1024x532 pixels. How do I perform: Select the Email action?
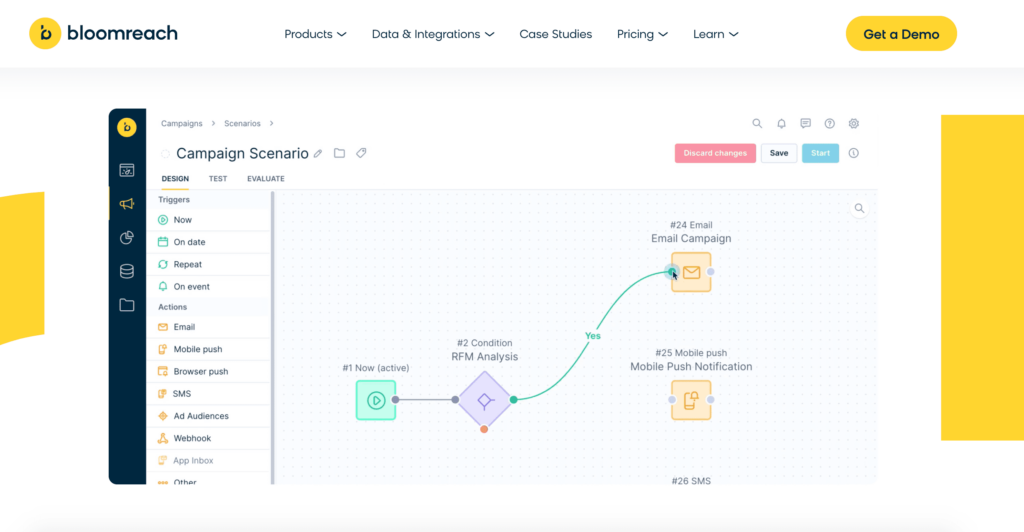pyautogui.click(x=208, y=327)
